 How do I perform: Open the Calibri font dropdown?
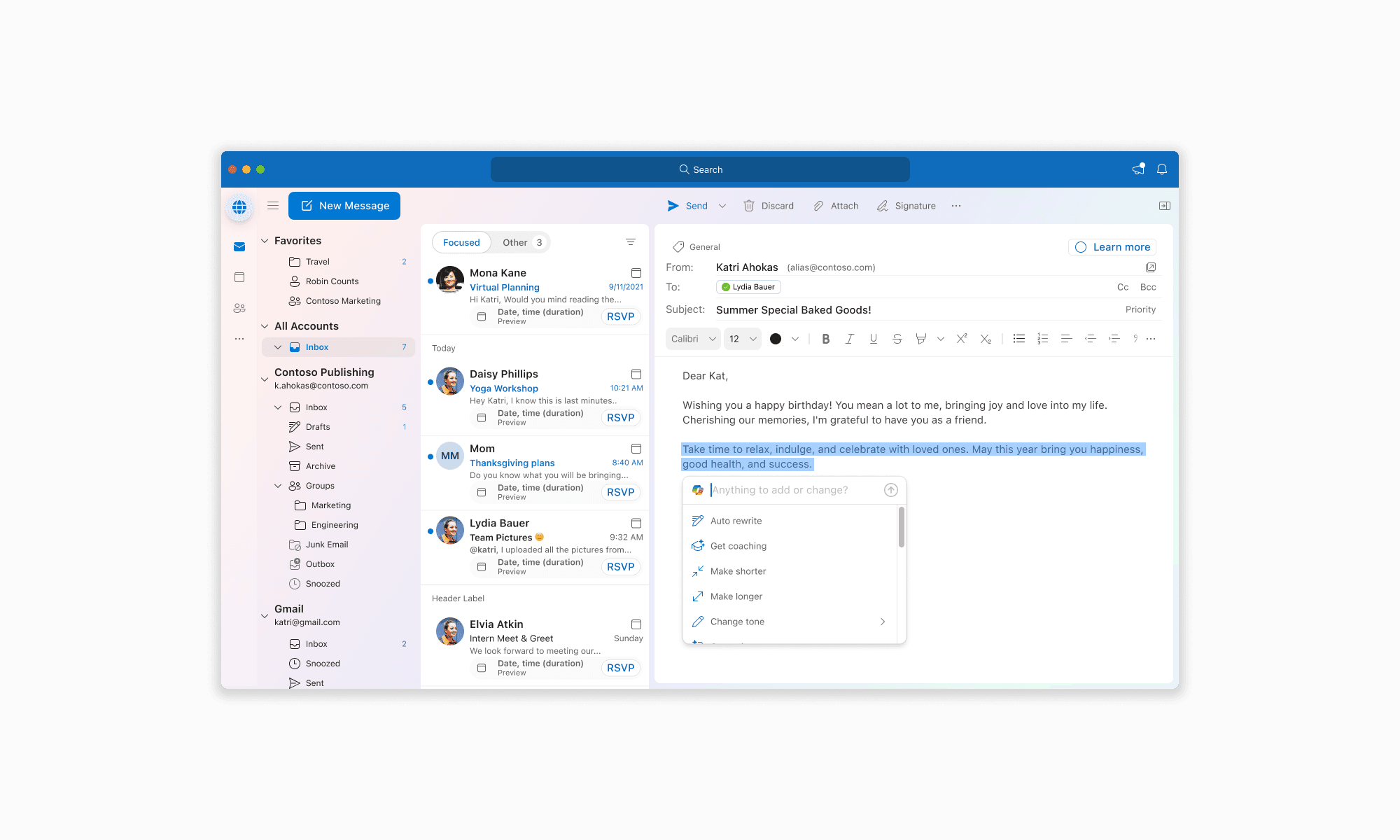[x=693, y=339]
